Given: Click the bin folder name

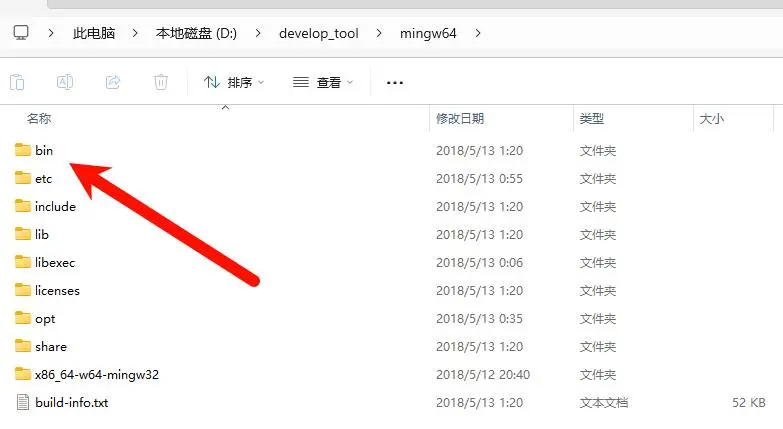Looking at the screenshot, I should coord(44,150).
